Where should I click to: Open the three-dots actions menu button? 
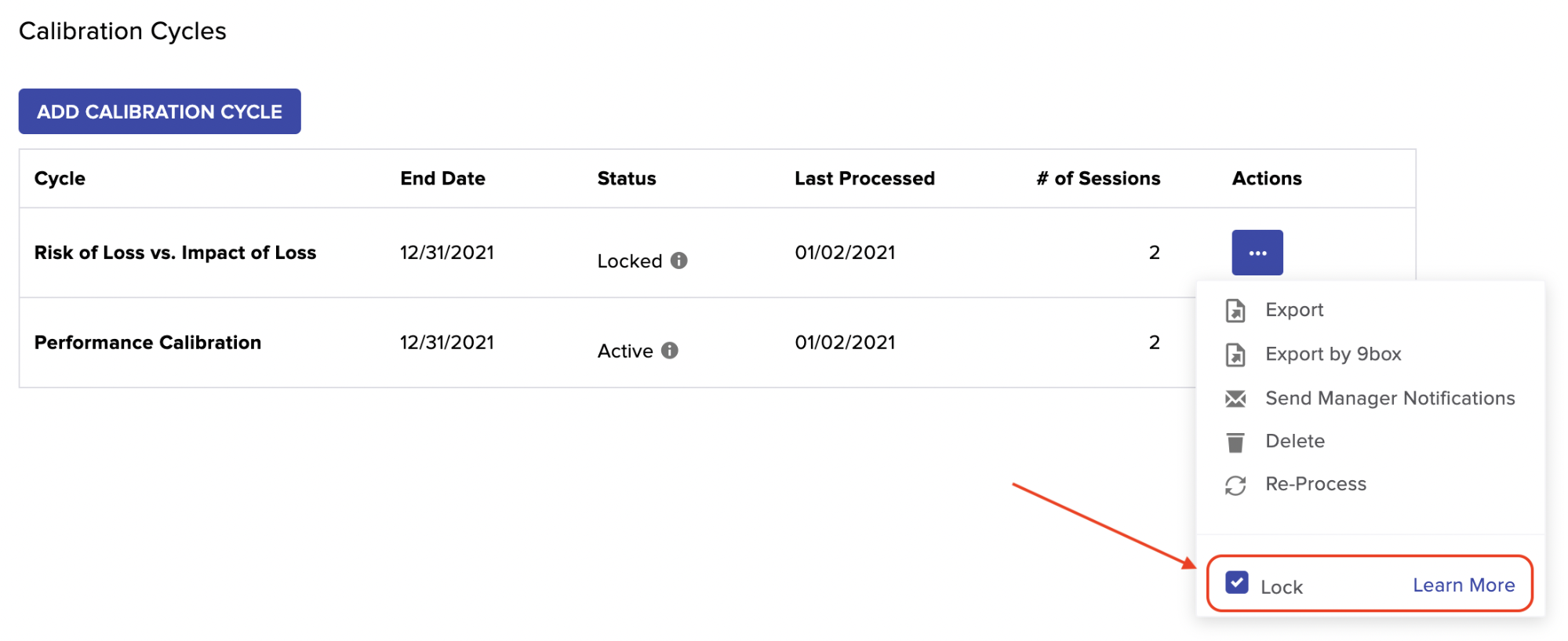[1257, 253]
